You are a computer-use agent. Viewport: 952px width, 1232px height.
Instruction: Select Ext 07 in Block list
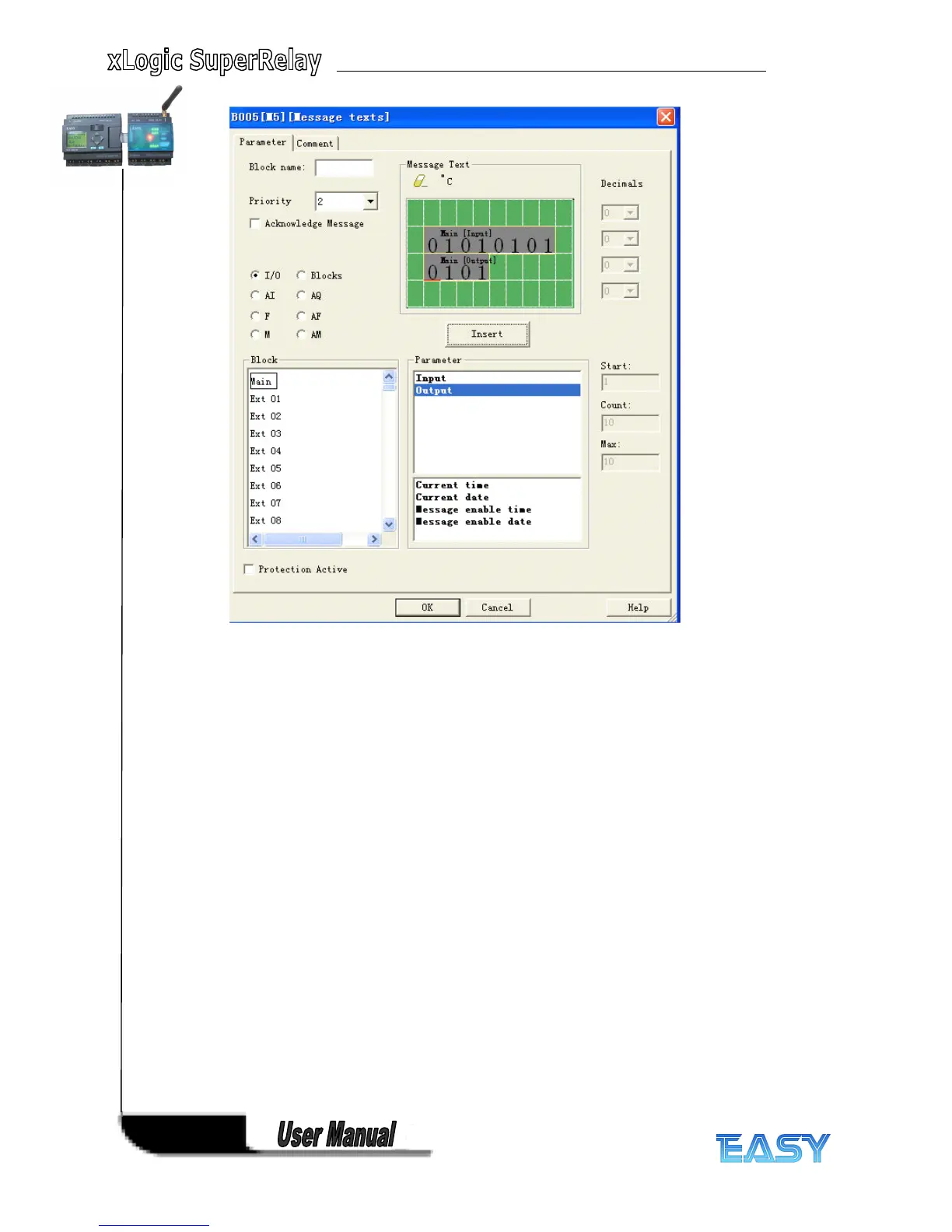265,503
